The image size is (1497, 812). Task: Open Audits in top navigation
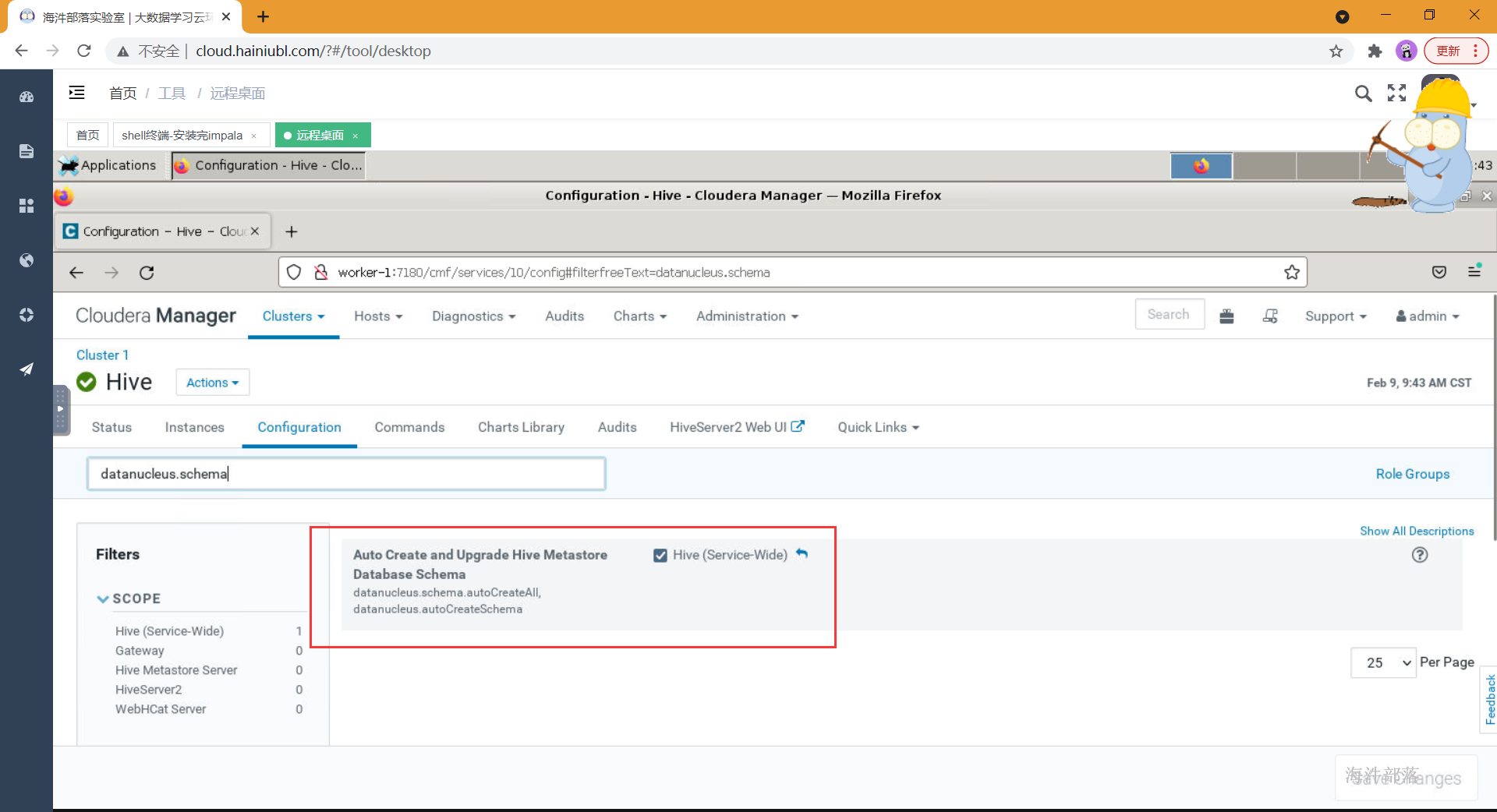[x=564, y=316]
